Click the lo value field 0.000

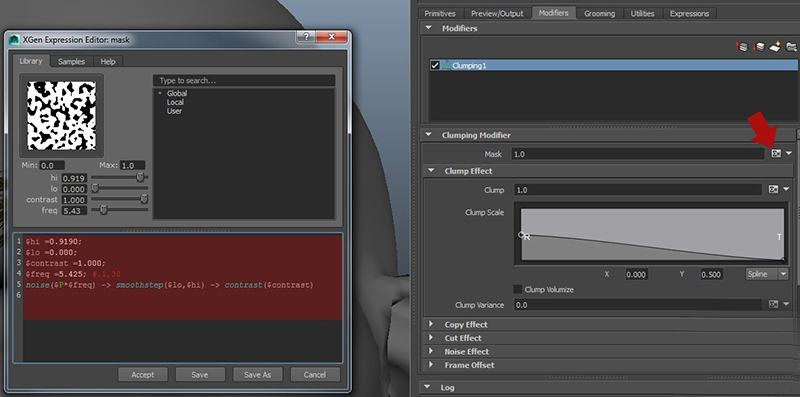click(74, 189)
